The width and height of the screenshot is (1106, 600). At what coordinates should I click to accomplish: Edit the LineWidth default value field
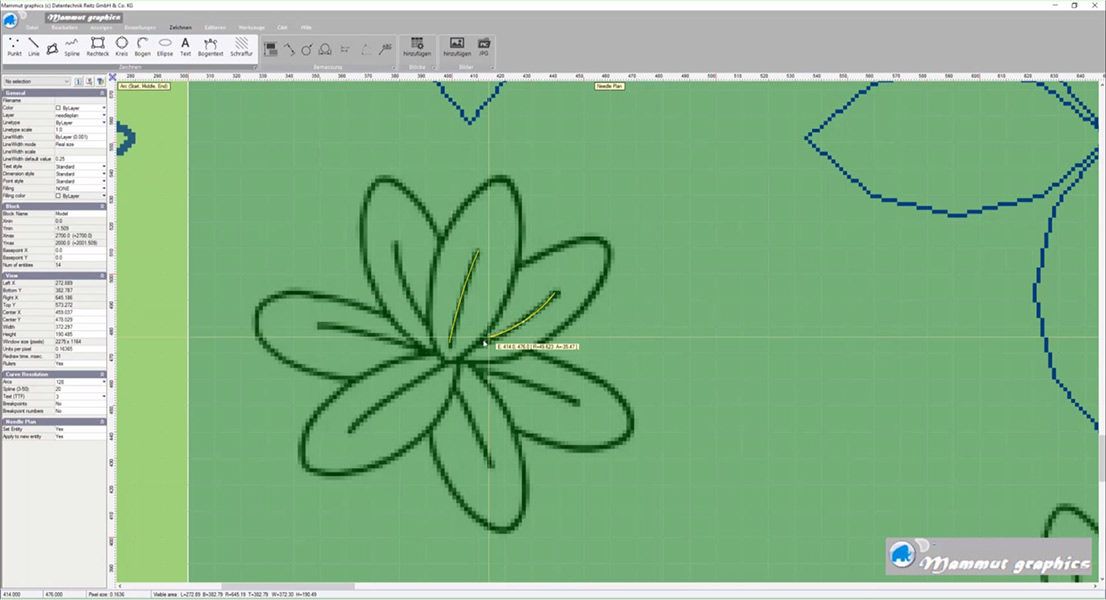click(x=80, y=159)
